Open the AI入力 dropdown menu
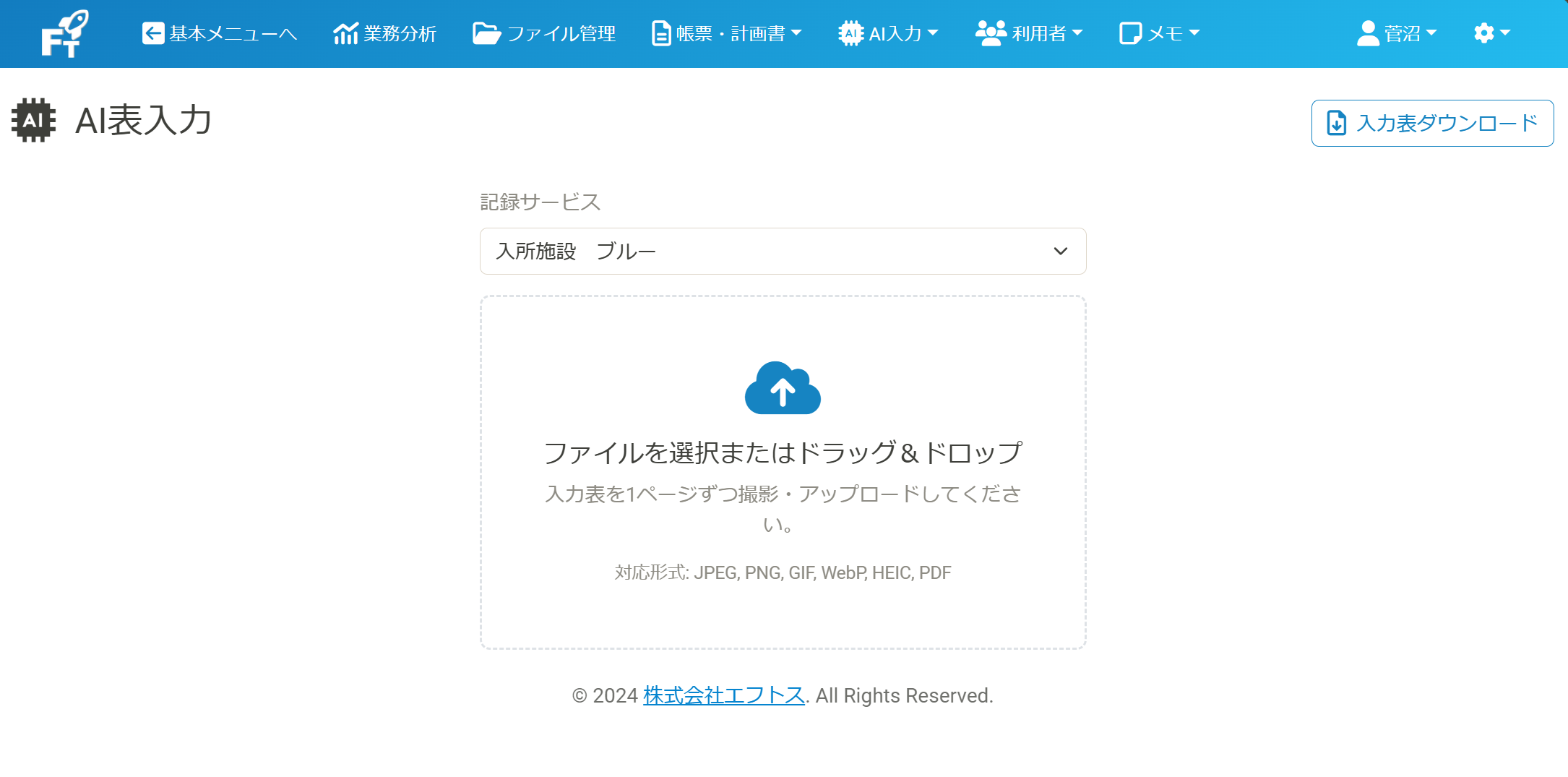The width and height of the screenshot is (1568, 777). point(889,33)
